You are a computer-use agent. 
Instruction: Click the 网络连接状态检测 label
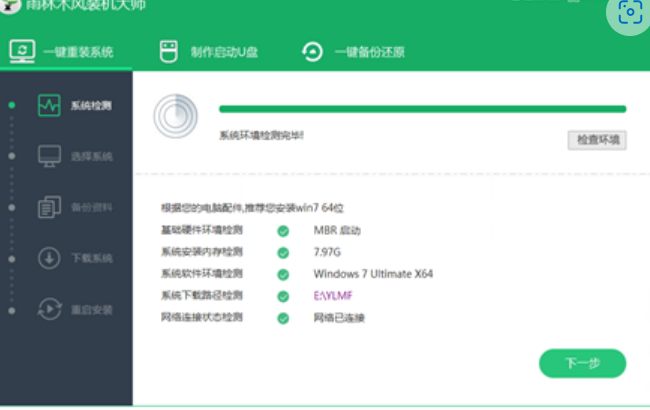click(x=201, y=317)
